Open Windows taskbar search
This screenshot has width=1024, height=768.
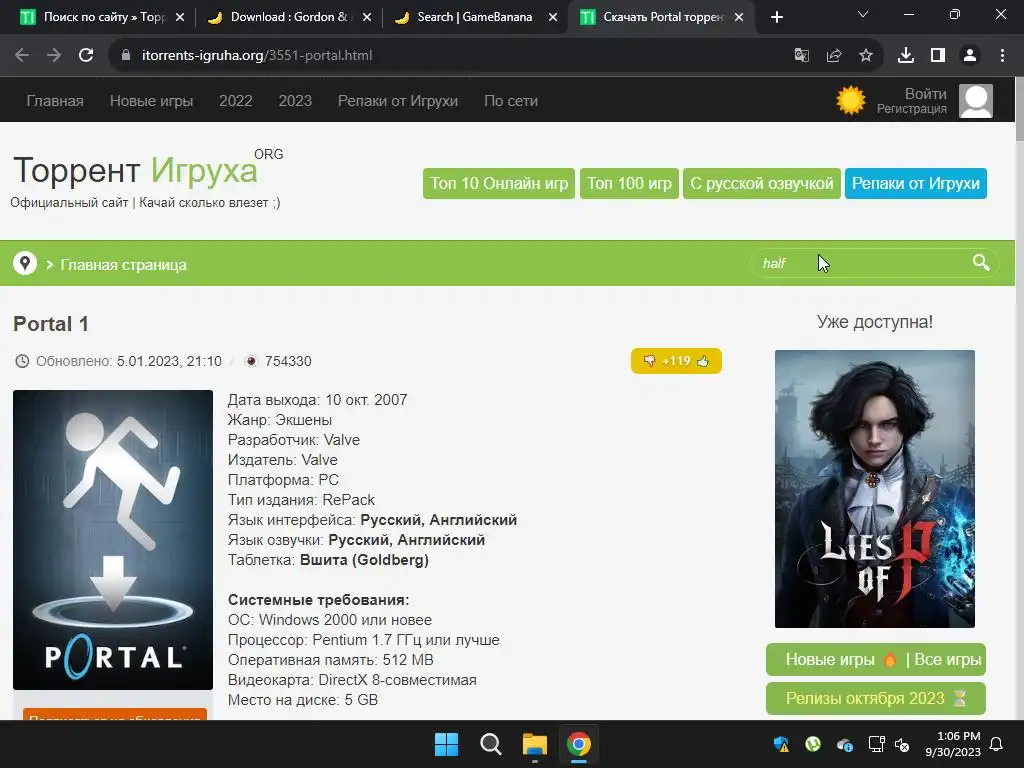click(490, 744)
